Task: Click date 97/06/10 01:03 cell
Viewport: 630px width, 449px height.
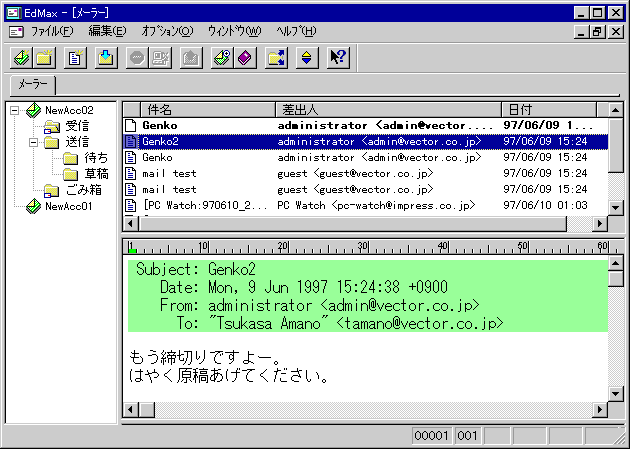Action: (545, 205)
